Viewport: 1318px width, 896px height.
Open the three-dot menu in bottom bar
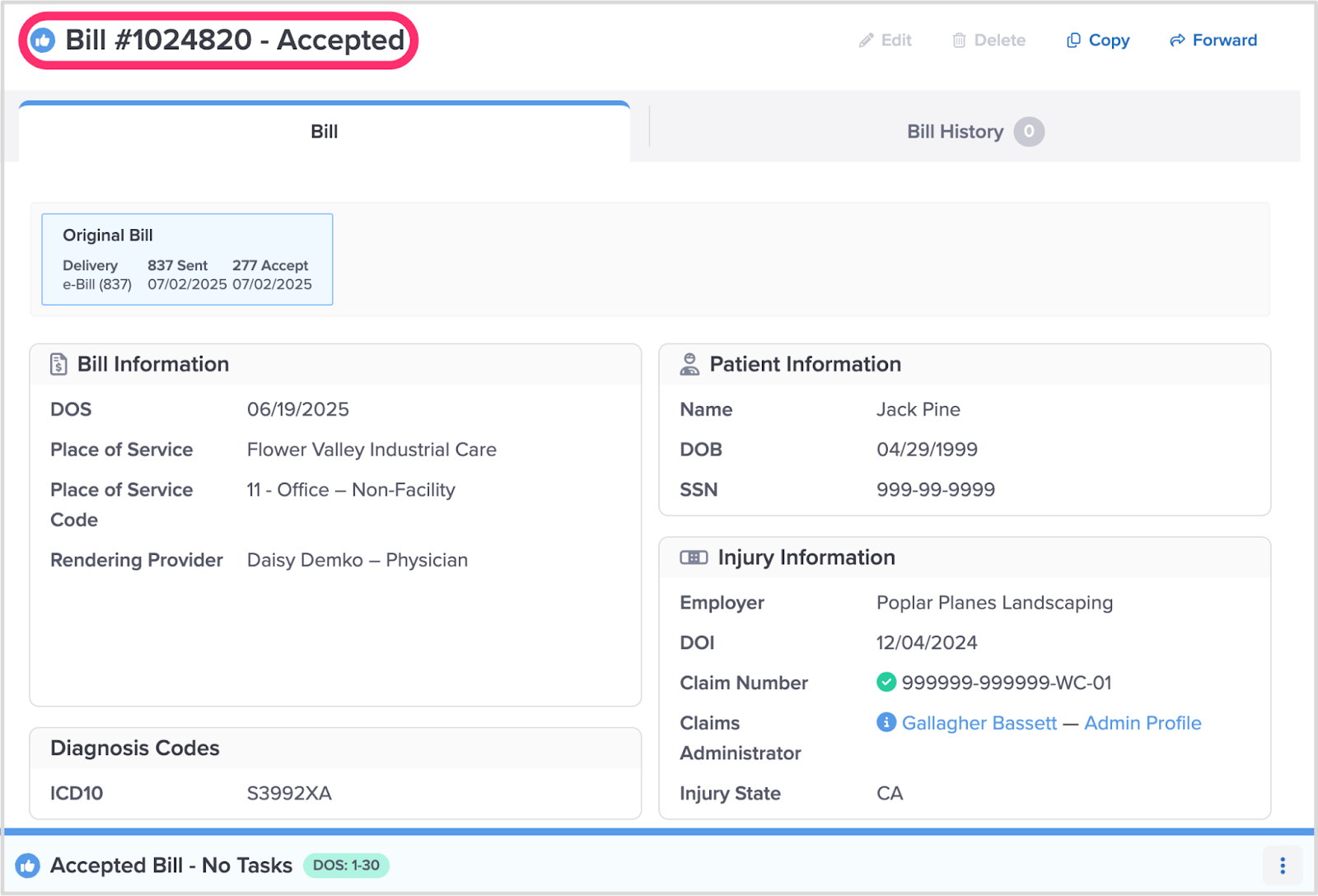pyautogui.click(x=1282, y=866)
